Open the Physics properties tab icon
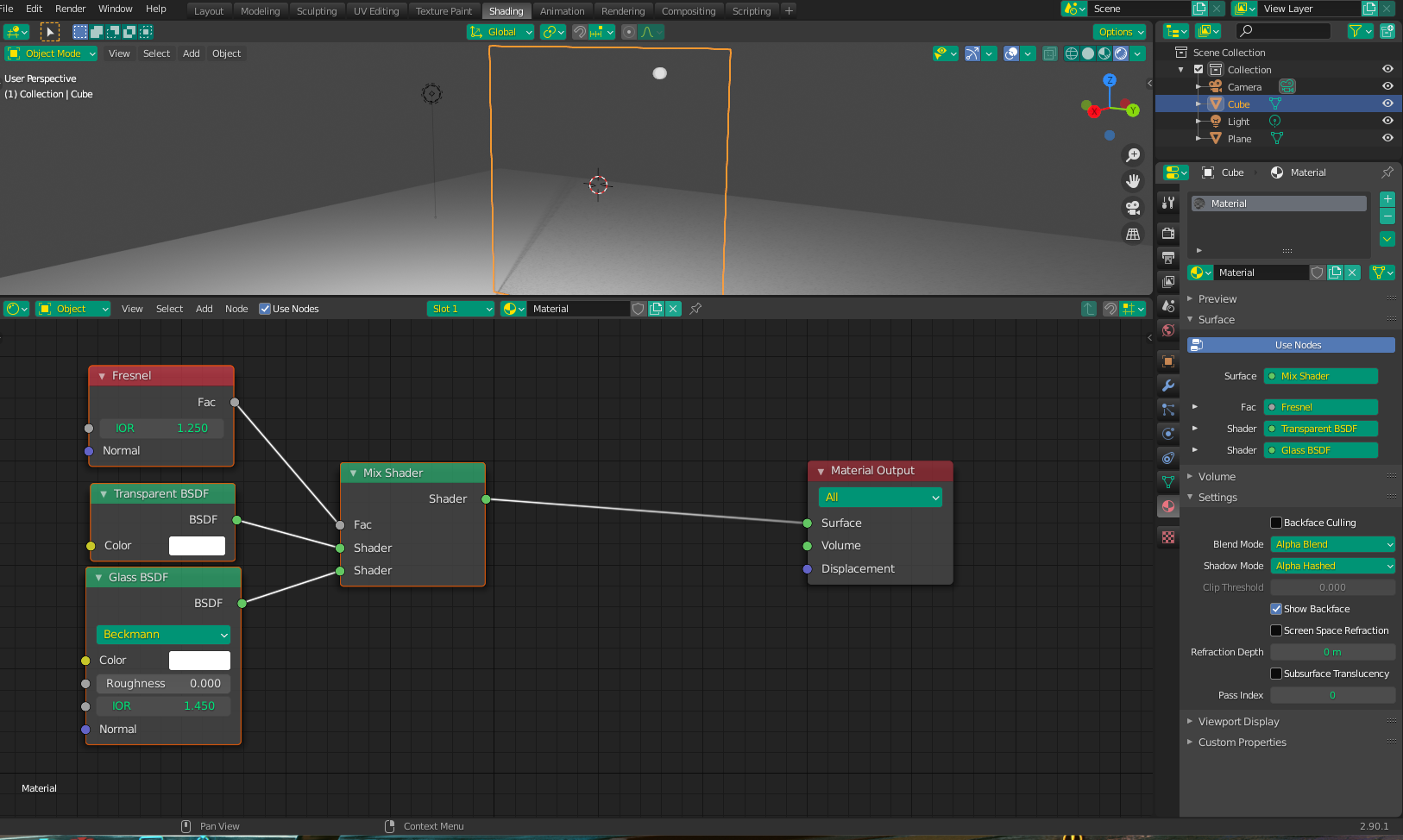 [1168, 434]
